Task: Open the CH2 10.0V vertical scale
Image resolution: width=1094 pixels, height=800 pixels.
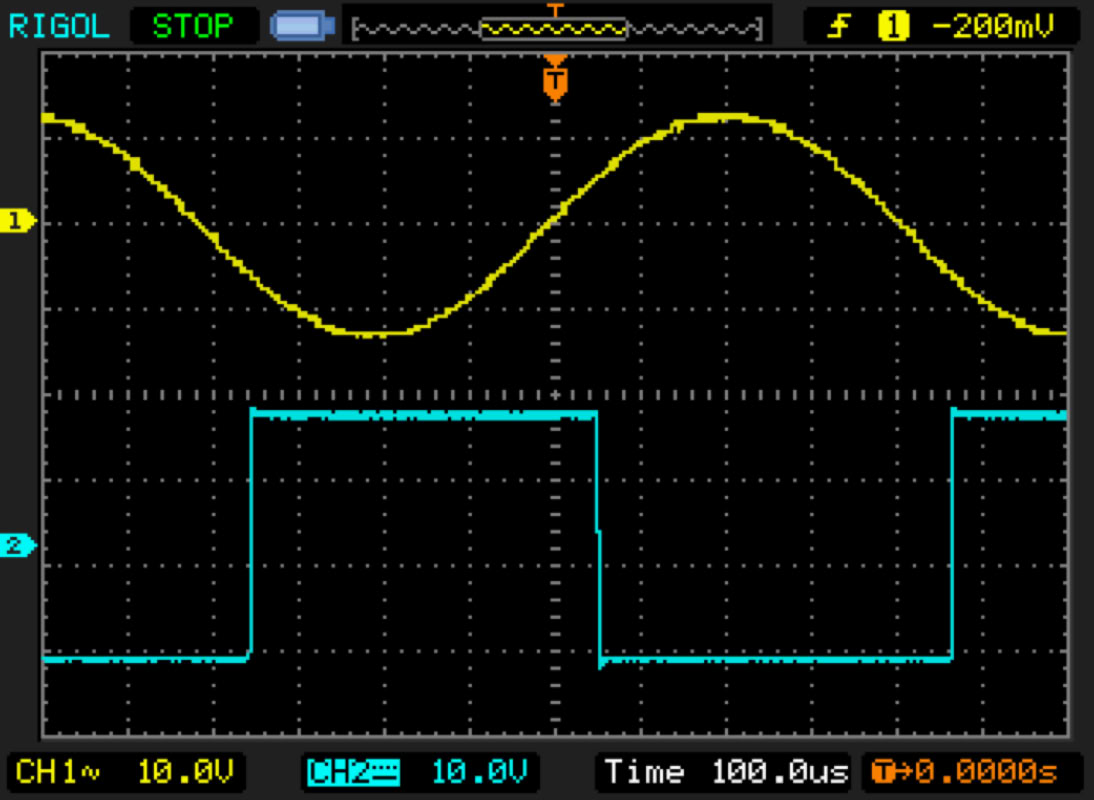Action: click(480, 772)
